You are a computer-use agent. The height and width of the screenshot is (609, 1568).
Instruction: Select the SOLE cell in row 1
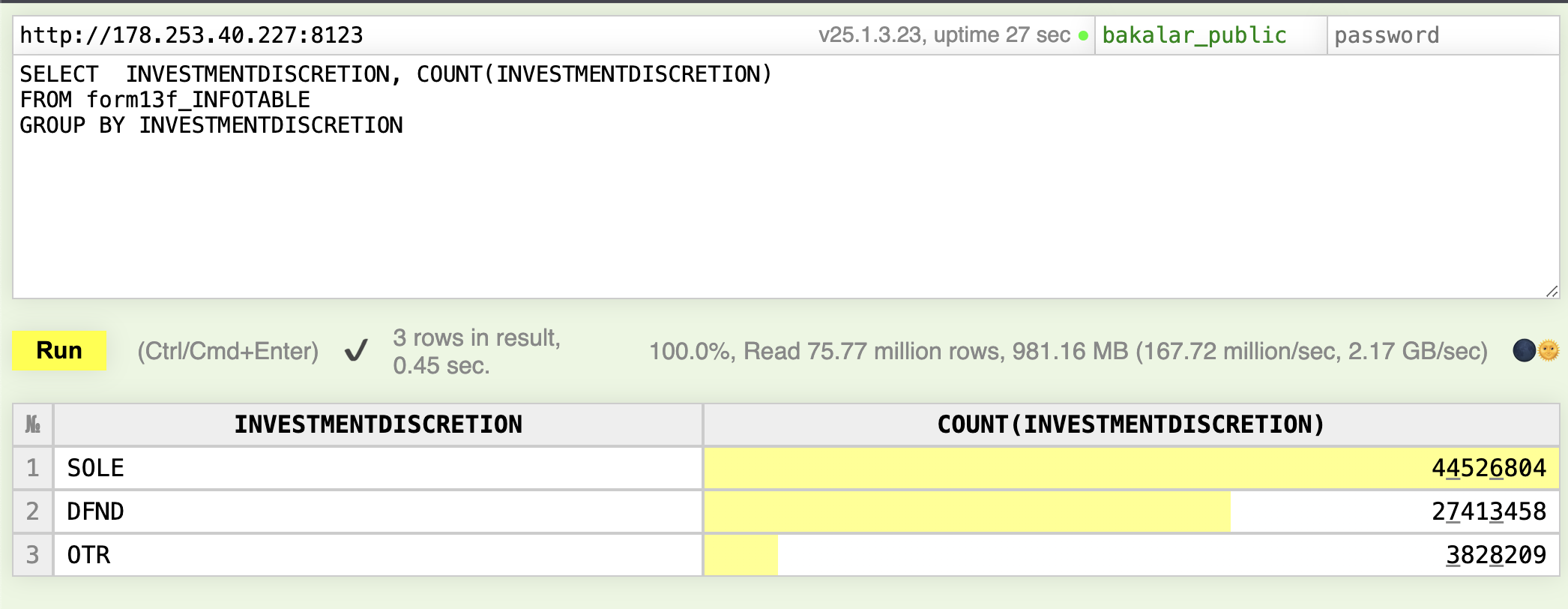click(x=96, y=468)
